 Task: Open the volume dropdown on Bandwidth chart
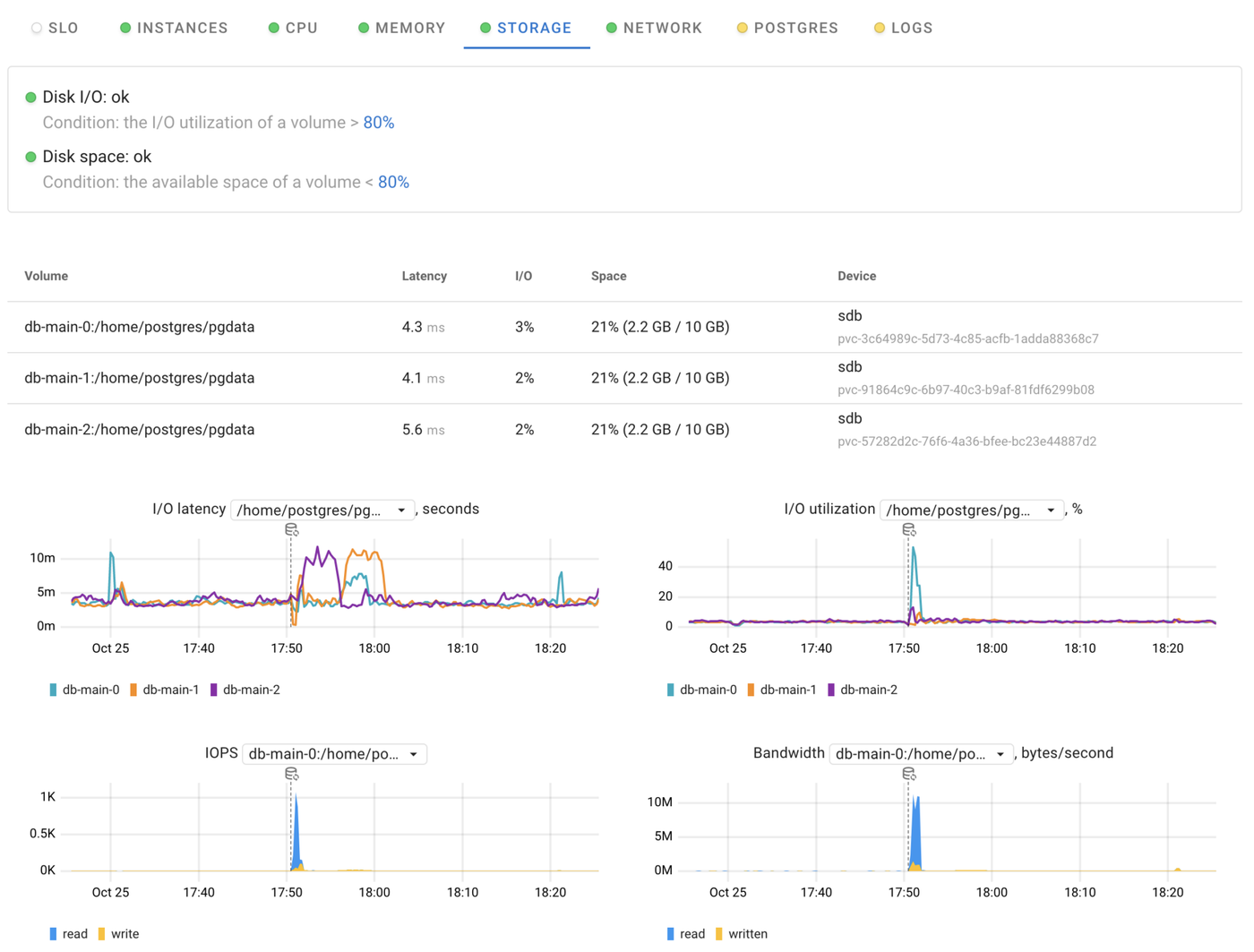(920, 753)
